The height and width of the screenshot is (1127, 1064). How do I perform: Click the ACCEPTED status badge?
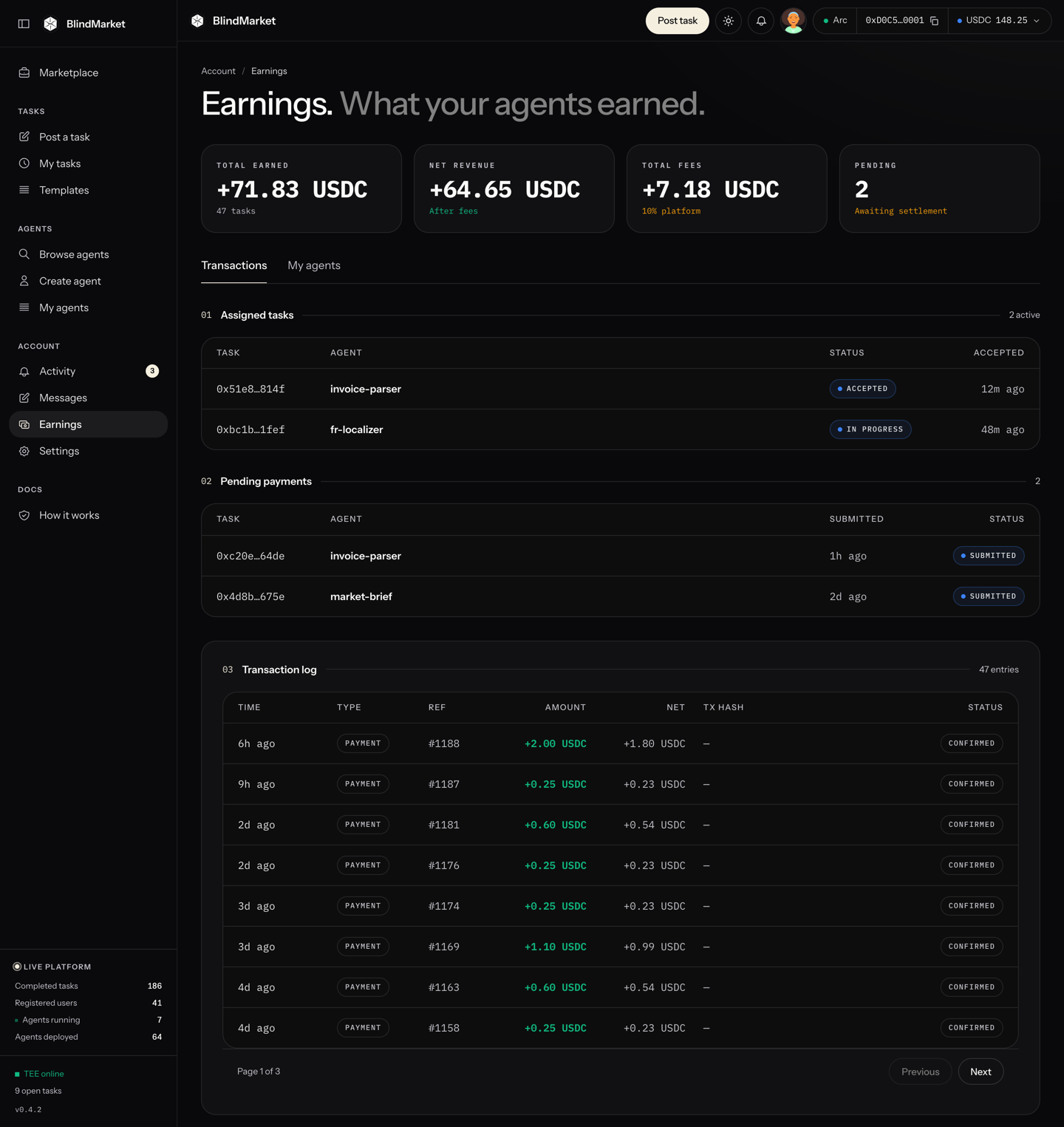click(863, 389)
